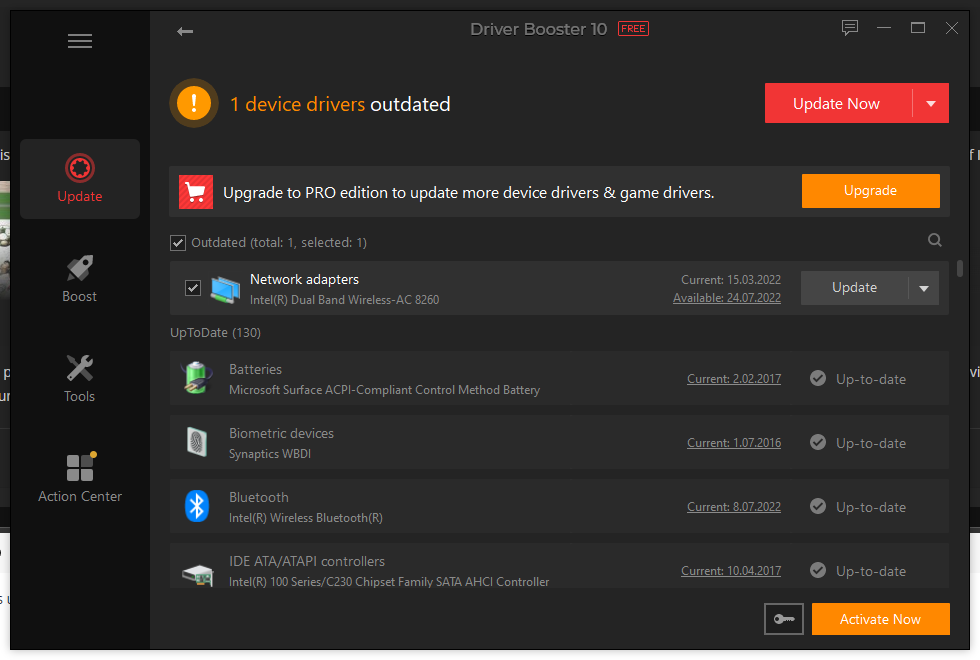Screen dimensions: 980x660
Task: Click the Network adapters device icon
Action: click(226, 289)
